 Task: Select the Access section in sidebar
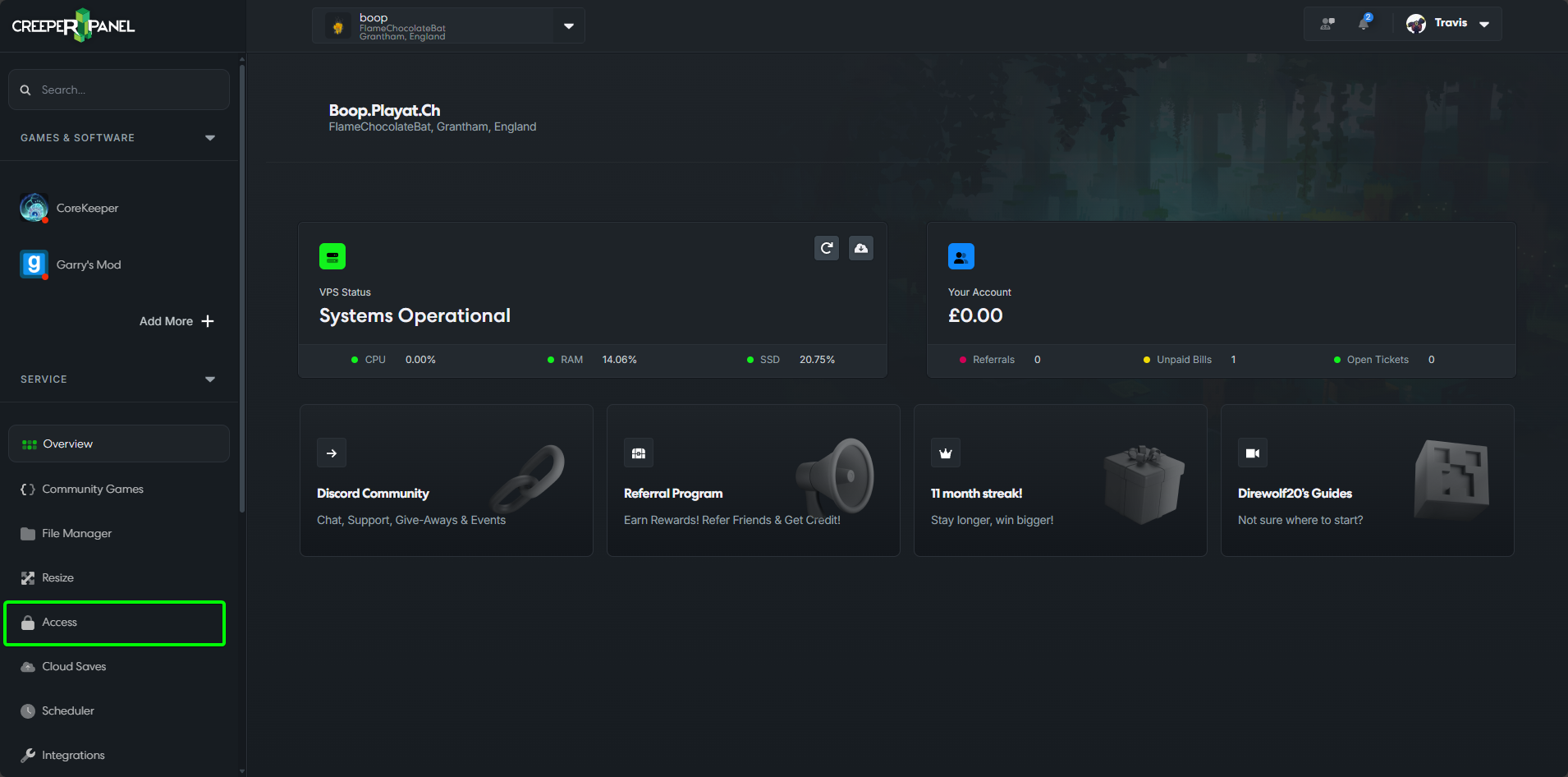(x=60, y=622)
